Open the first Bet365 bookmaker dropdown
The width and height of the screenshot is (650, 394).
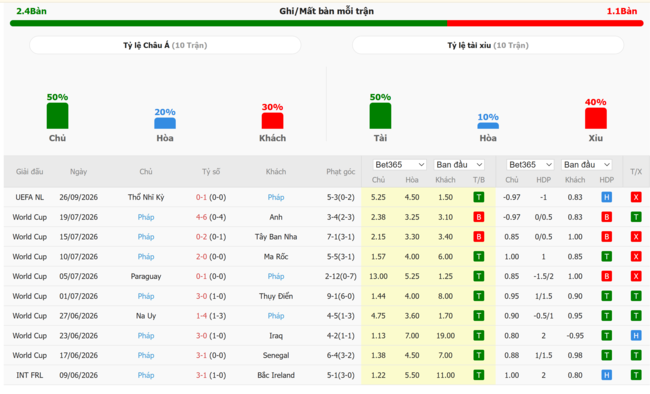tap(399, 165)
